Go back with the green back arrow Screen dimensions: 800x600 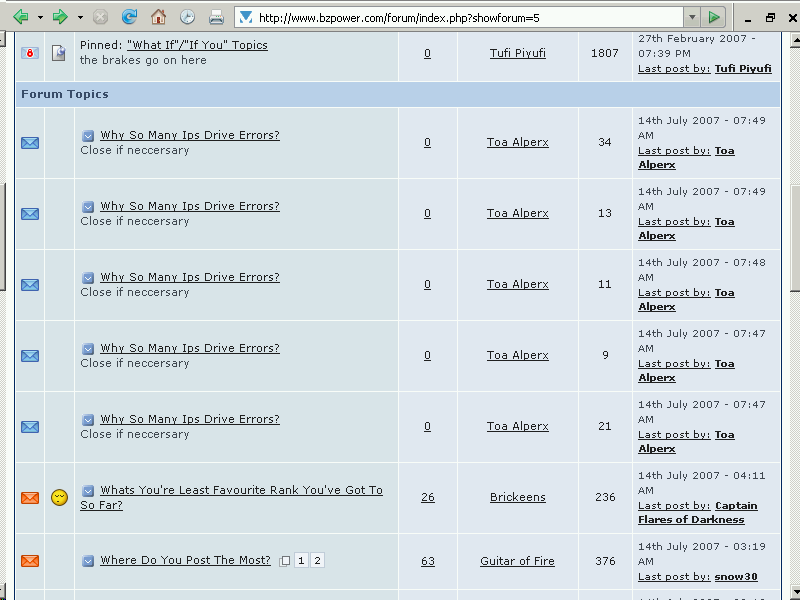click(20, 17)
